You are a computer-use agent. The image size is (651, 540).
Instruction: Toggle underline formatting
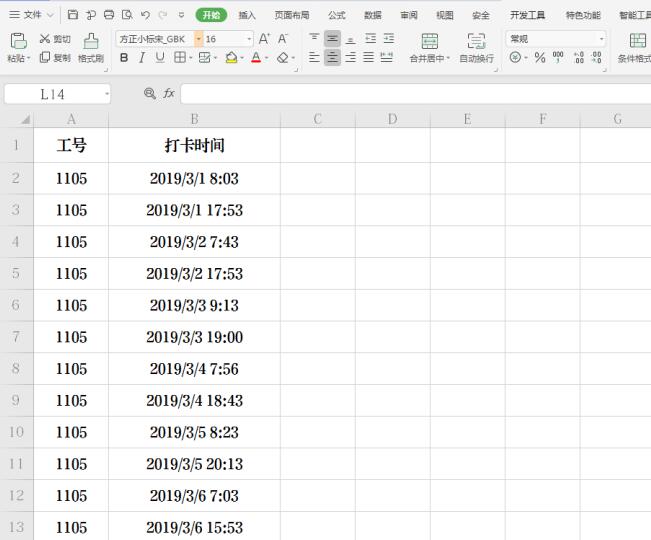[160, 57]
